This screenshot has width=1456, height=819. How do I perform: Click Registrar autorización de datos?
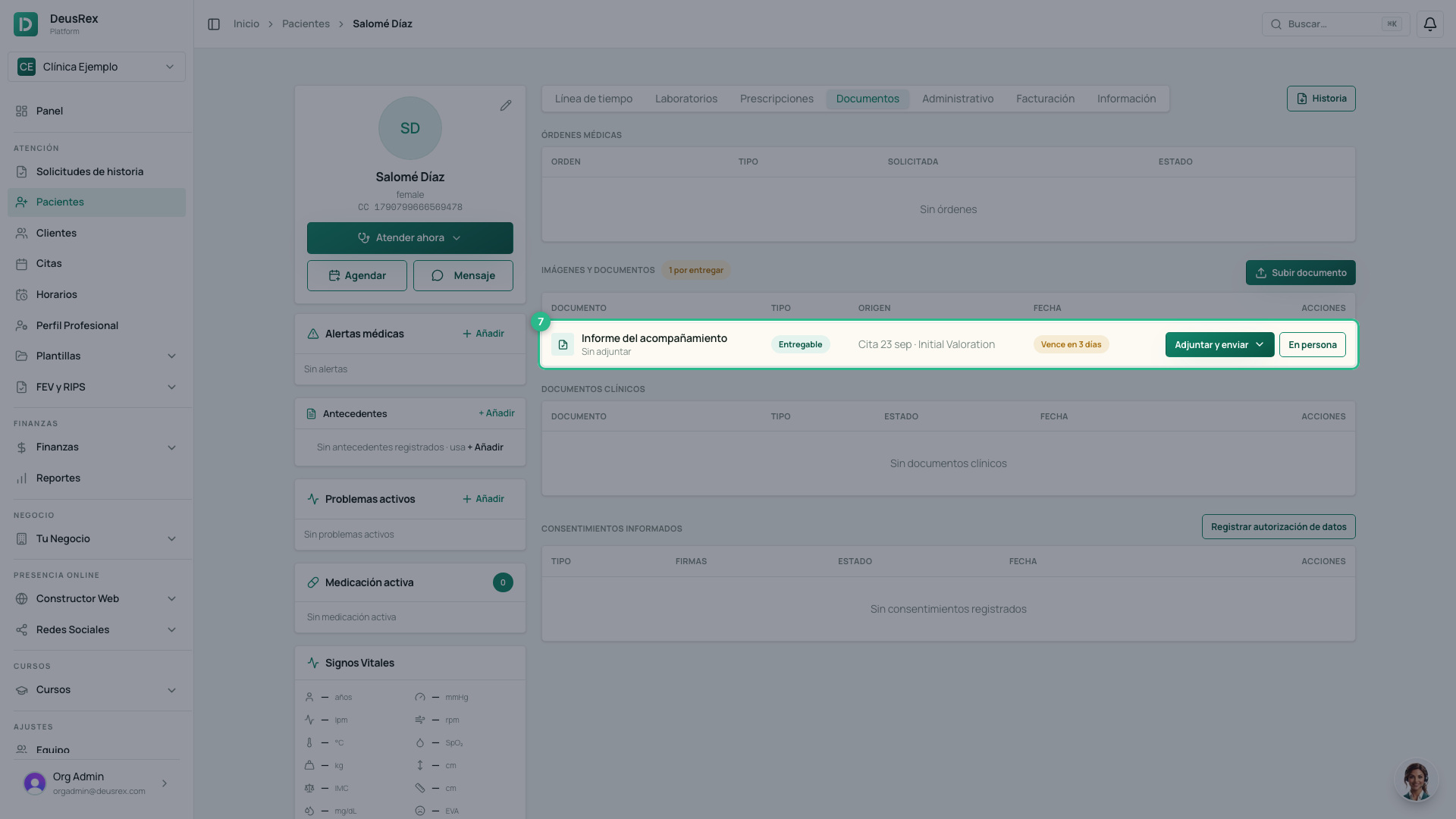(x=1279, y=527)
